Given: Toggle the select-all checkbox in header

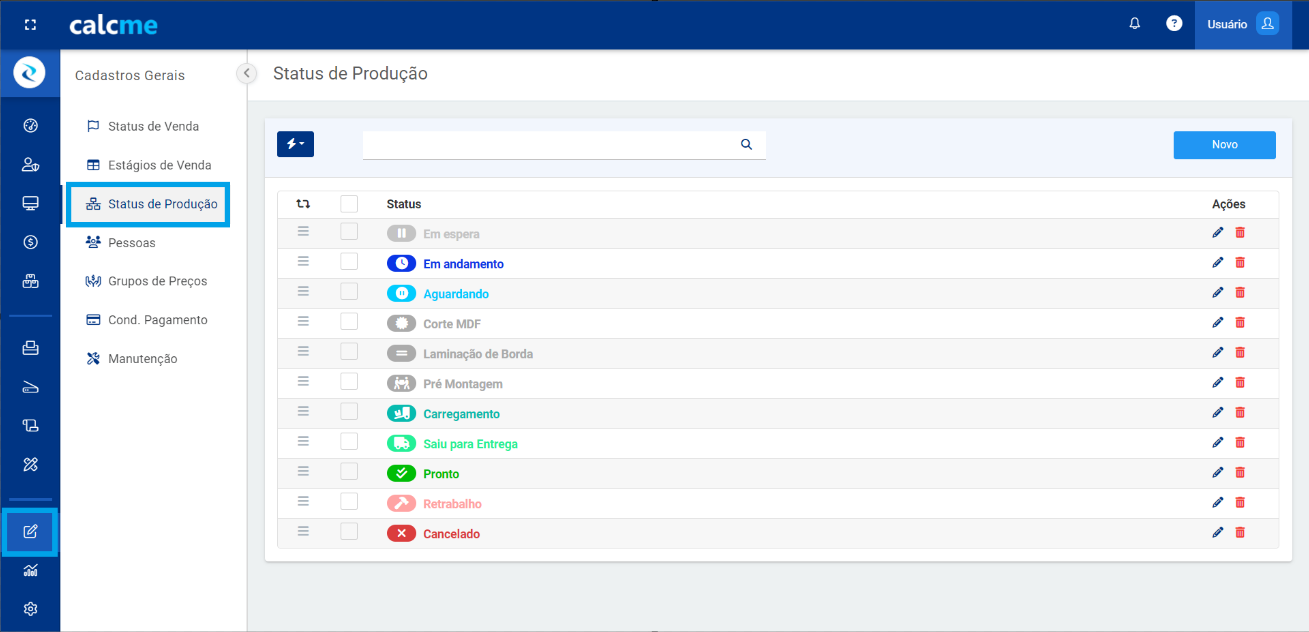Looking at the screenshot, I should coord(349,204).
